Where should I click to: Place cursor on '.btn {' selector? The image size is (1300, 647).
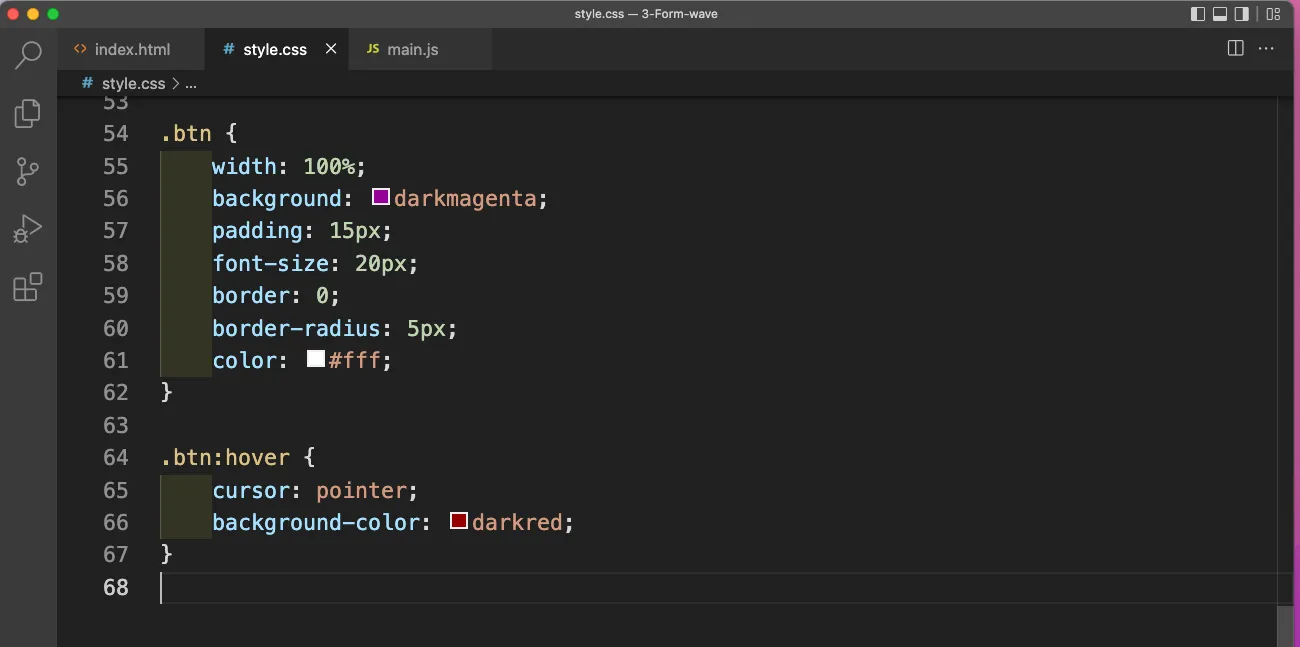(198, 133)
